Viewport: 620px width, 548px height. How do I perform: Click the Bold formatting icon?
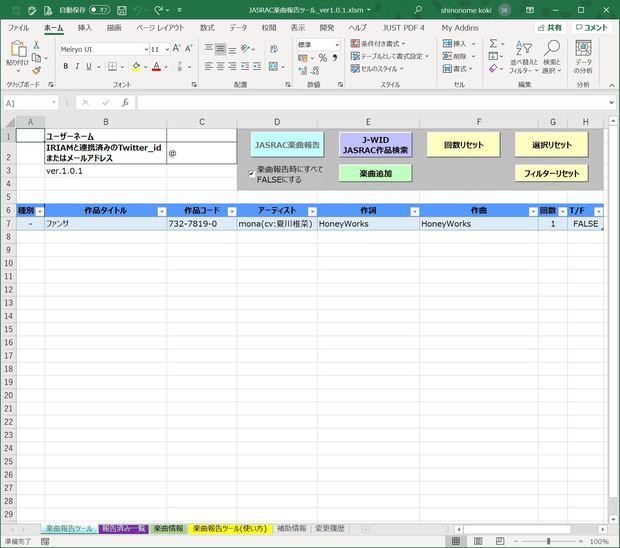[x=66, y=66]
